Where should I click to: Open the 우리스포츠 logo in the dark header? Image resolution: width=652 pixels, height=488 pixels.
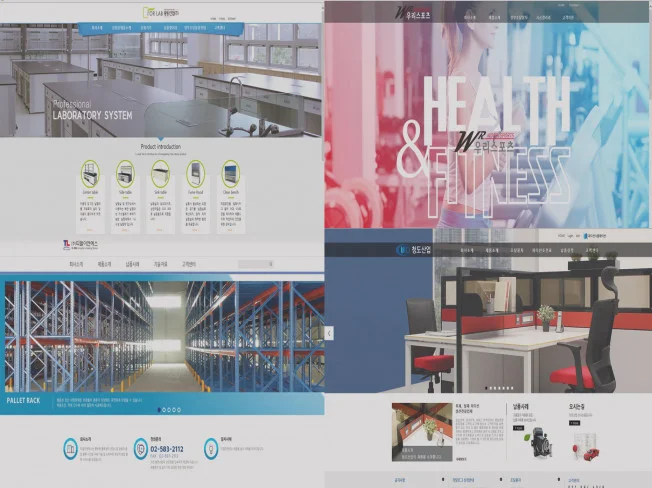coord(412,13)
